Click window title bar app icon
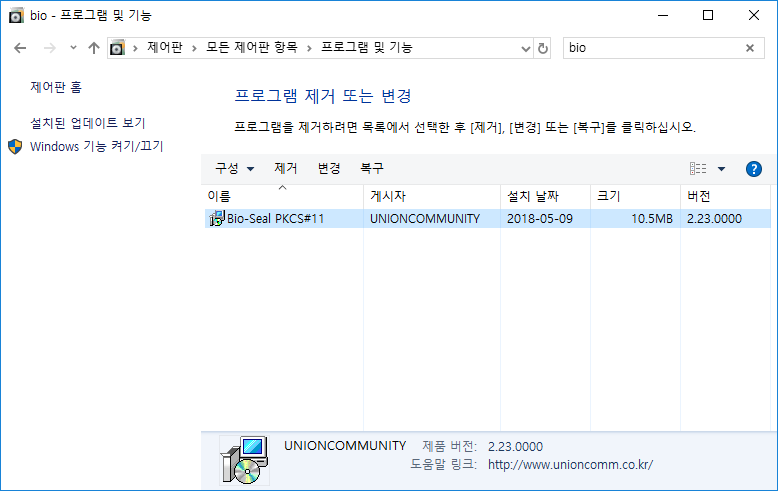Viewport: 778px width, 491px height. coord(16,15)
